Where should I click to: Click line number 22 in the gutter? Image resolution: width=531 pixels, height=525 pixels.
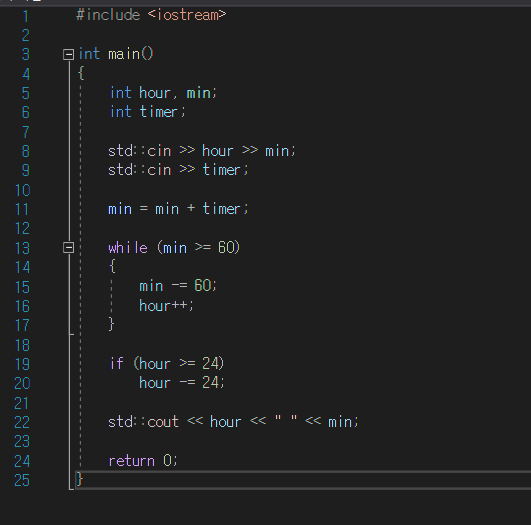[22, 422]
